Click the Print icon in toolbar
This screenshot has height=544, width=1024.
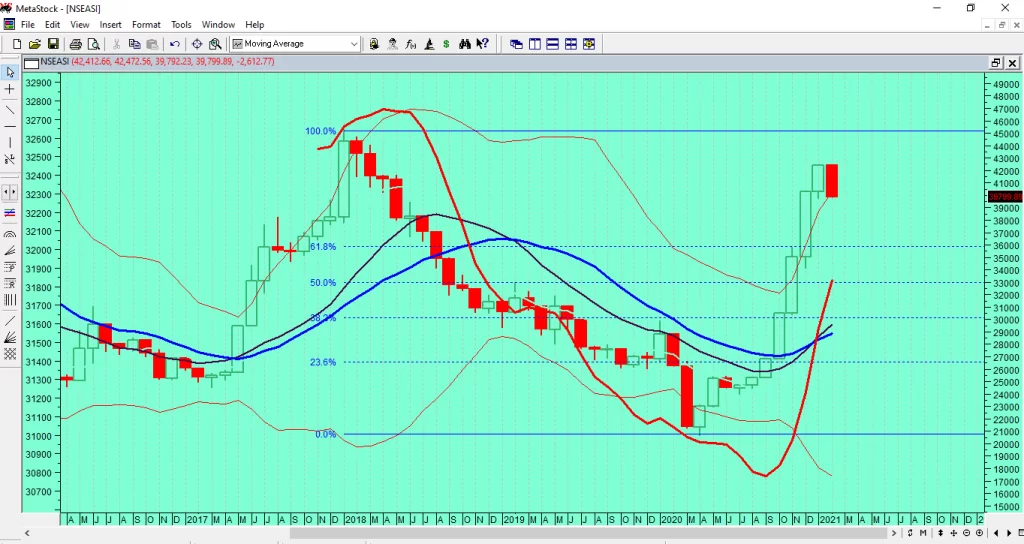pyautogui.click(x=76, y=44)
